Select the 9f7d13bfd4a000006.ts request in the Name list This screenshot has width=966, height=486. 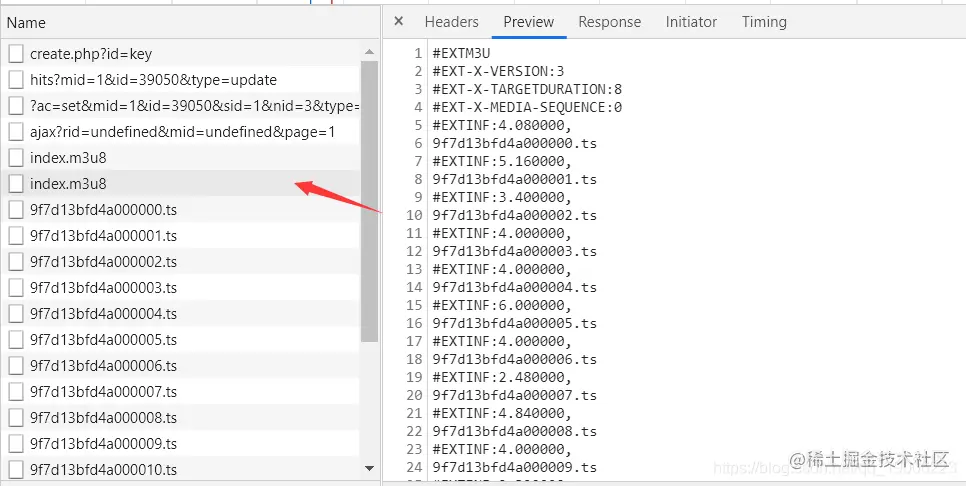click(x=104, y=366)
